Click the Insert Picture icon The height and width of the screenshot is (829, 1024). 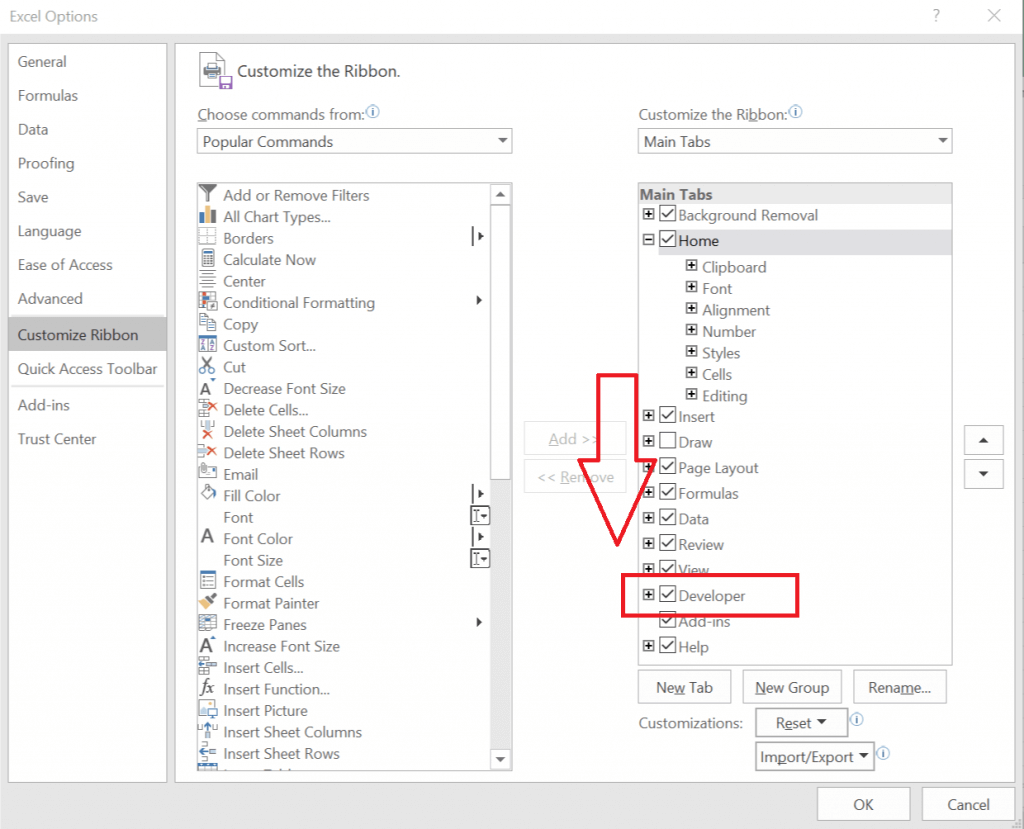208,709
